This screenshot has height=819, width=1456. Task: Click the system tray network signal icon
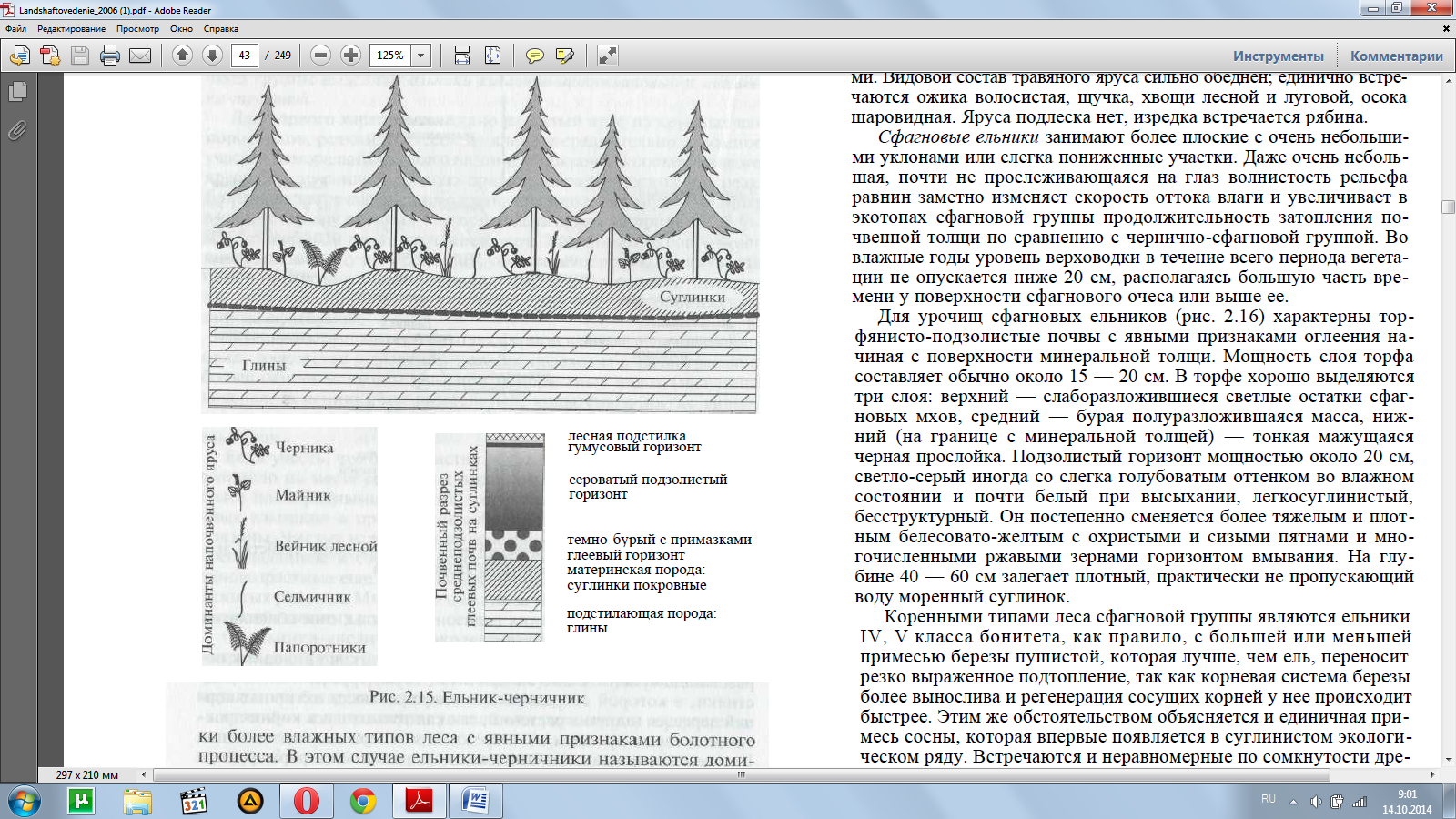coord(1360,802)
